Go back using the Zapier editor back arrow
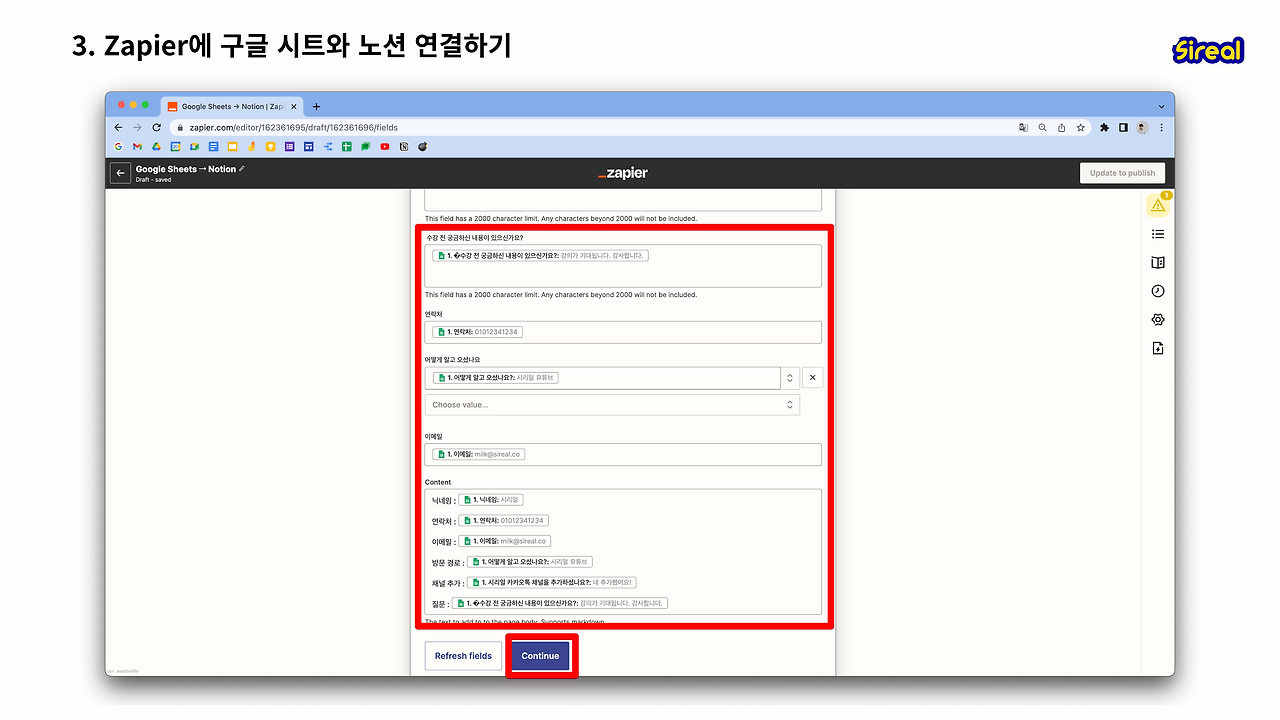This screenshot has height=720, width=1280. [121, 173]
